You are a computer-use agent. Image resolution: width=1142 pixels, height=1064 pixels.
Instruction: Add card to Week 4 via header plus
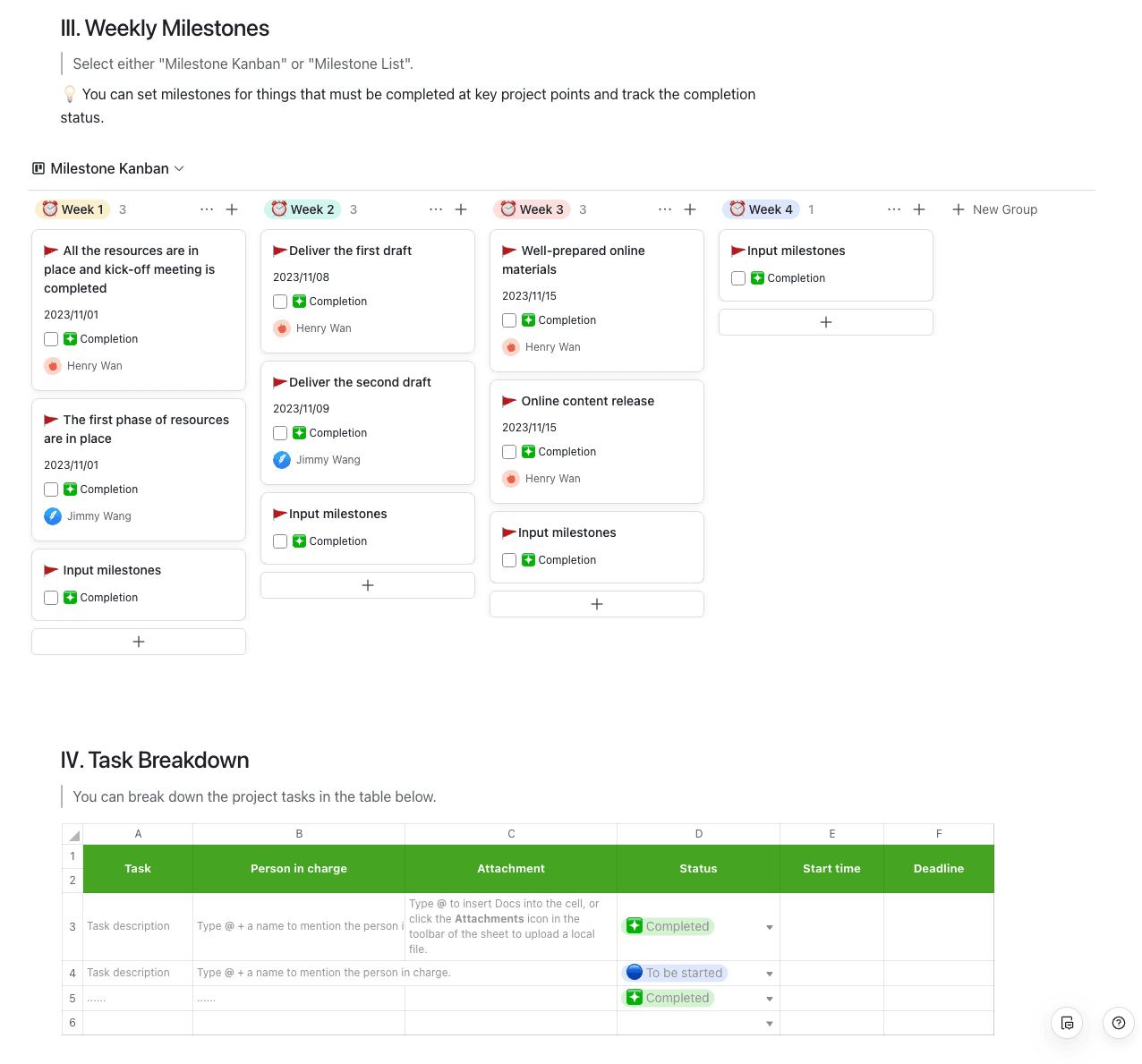[919, 209]
